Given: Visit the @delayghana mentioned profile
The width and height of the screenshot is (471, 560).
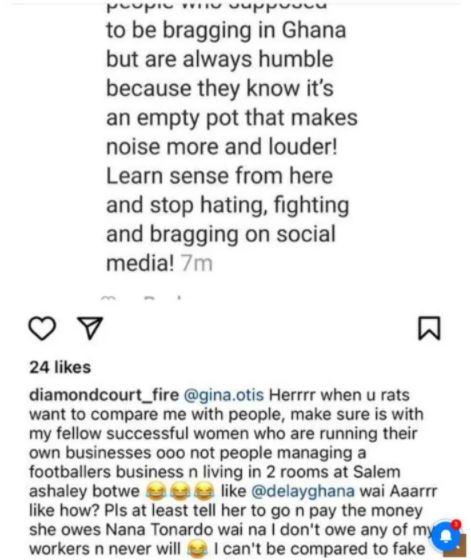Looking at the screenshot, I should point(303,491).
